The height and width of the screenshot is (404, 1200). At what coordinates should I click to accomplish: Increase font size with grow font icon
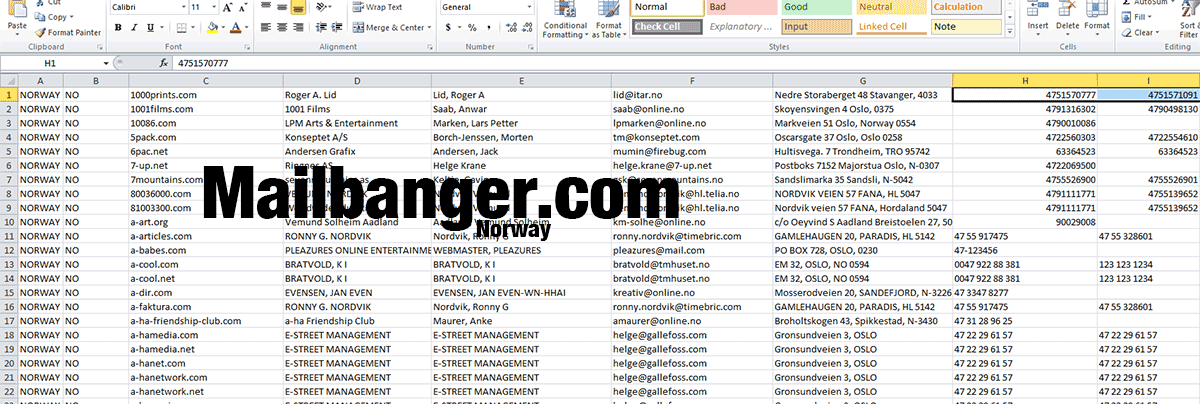[228, 7]
